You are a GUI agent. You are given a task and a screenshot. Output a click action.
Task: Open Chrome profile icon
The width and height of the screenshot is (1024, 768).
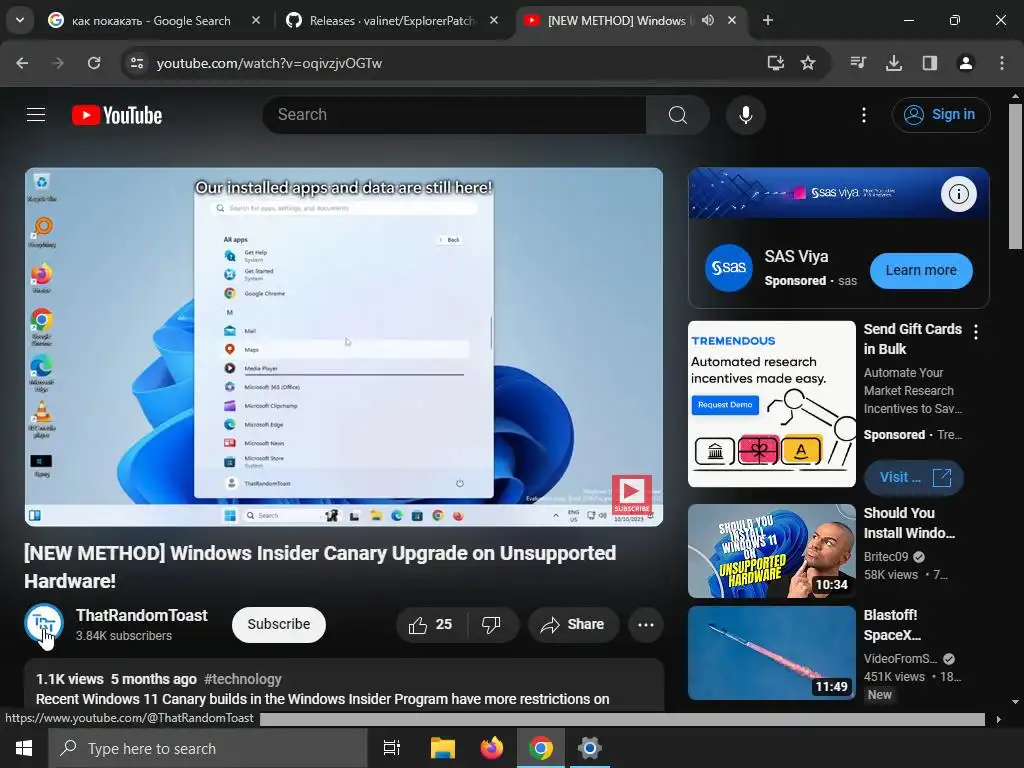pos(966,63)
